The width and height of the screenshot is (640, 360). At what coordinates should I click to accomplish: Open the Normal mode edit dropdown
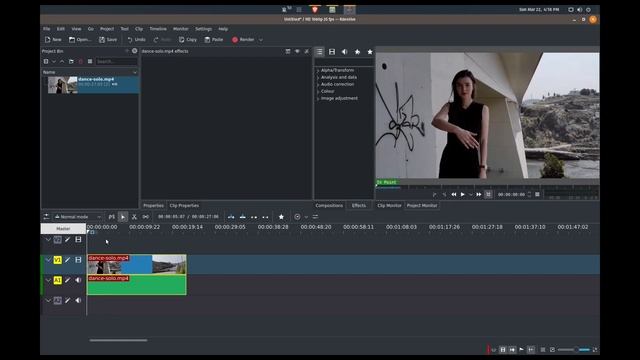(78, 217)
